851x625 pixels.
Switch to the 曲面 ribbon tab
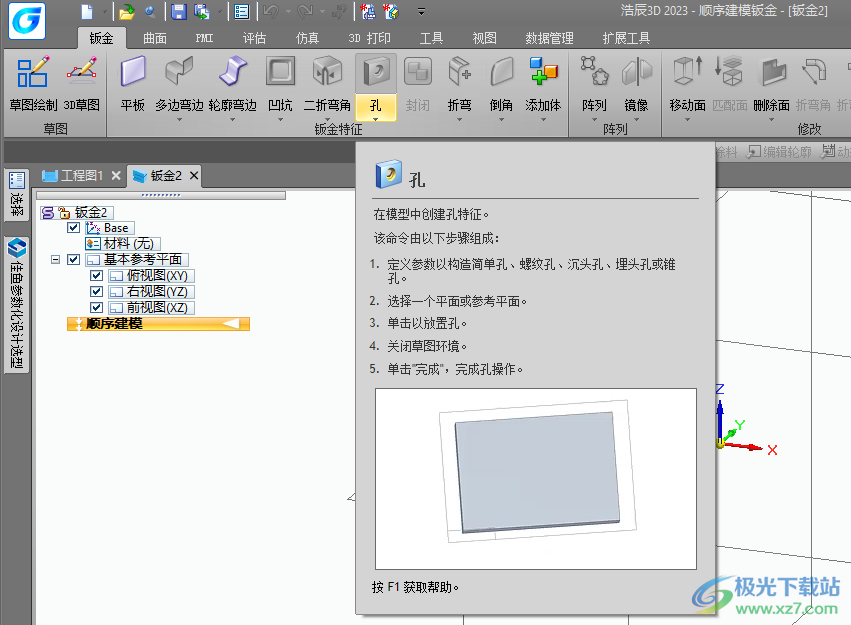(155, 38)
